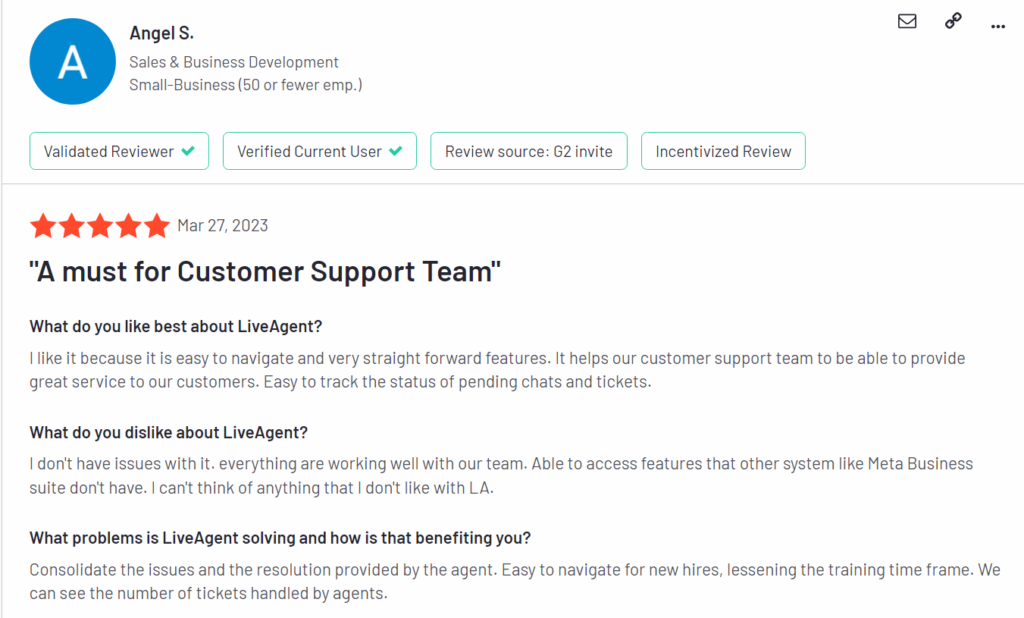This screenshot has width=1024, height=618.
Task: Select the Verified Current User badge
Action: [319, 150]
